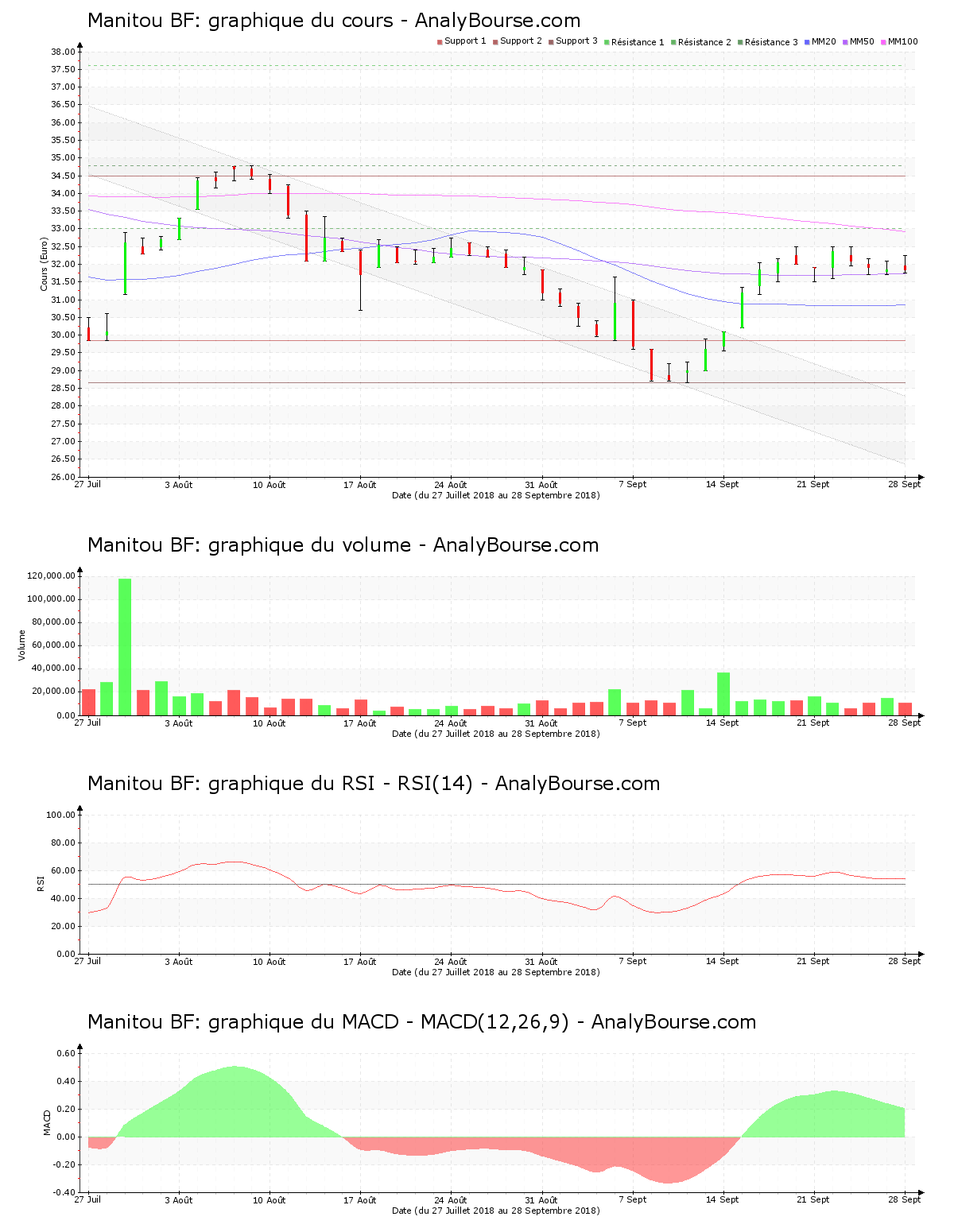Click the 38.00 price axis value
Viewport: 954px width, 1232px height.
pyautogui.click(x=63, y=52)
